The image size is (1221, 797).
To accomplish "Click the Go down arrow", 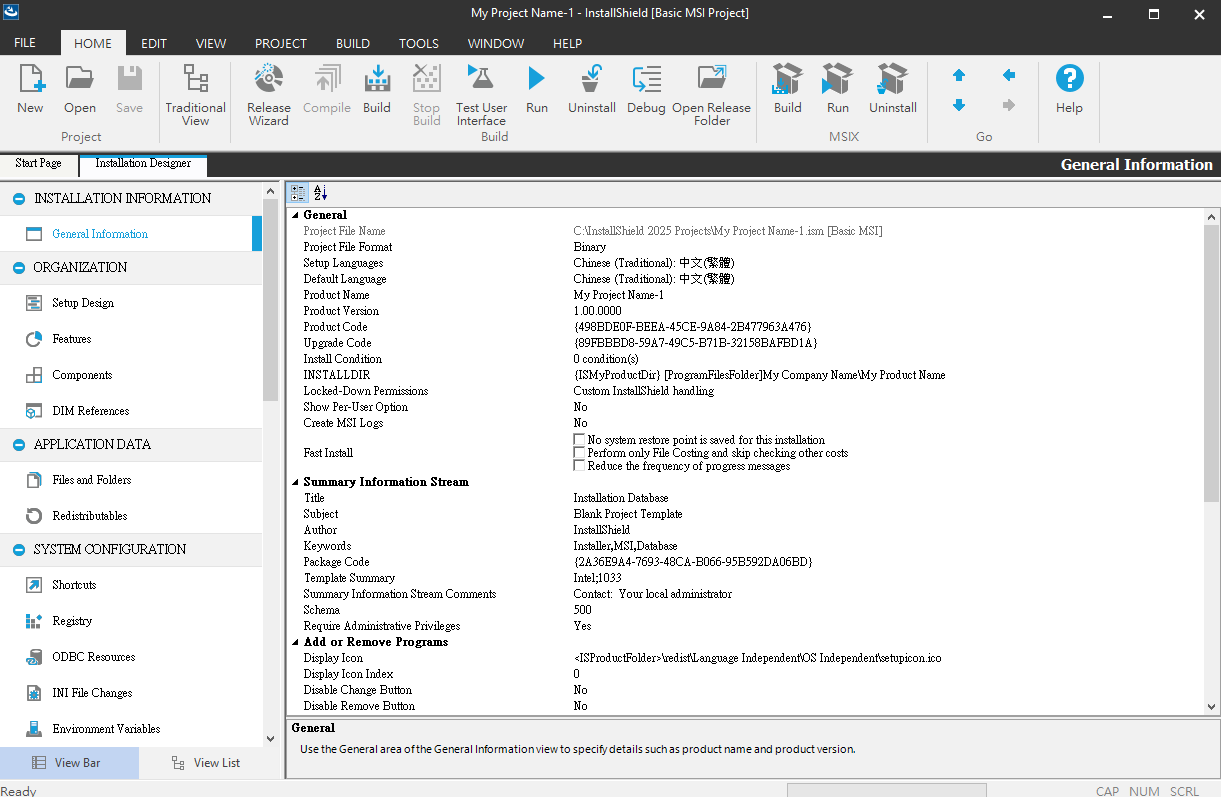I will (959, 105).
